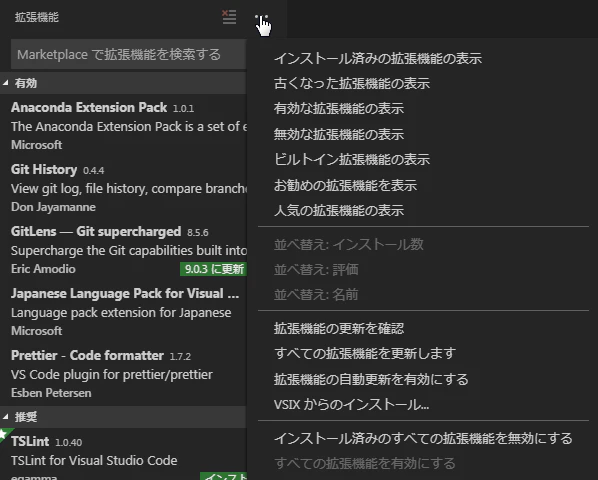Select 拡張機能の自動更新を有効にする
Image resolution: width=598 pixels, height=480 pixels.
(423, 379)
